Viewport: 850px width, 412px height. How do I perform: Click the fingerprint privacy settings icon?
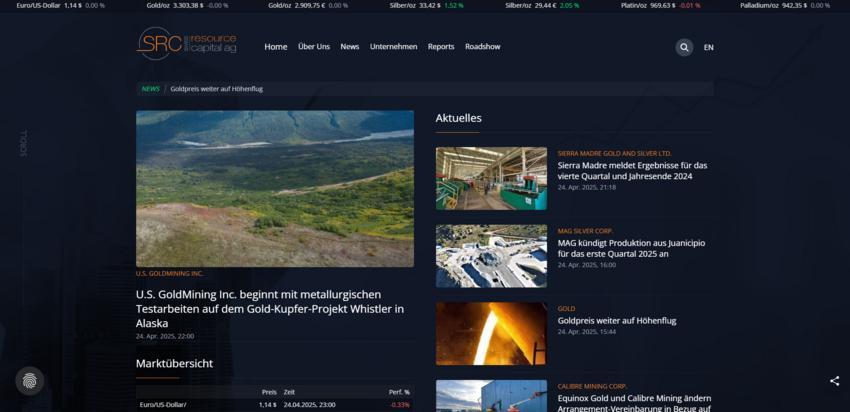(x=29, y=381)
